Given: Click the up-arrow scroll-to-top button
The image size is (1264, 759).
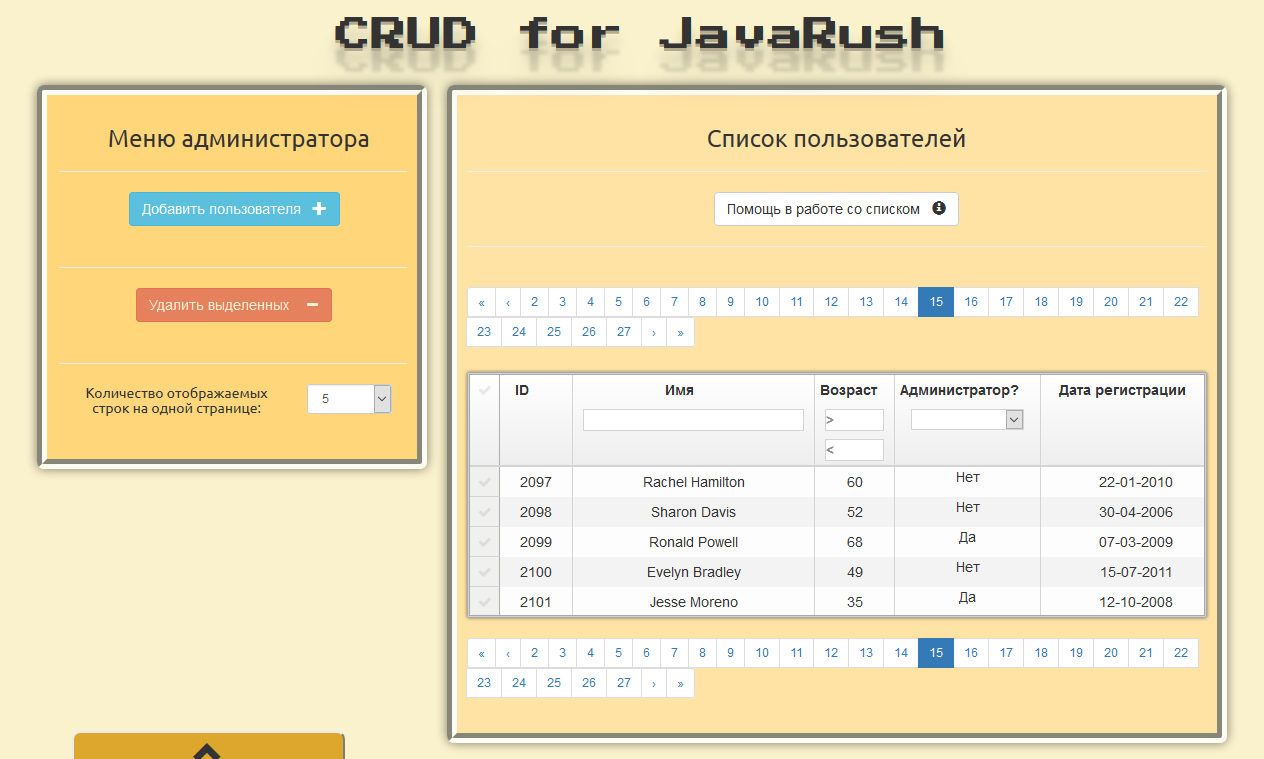Looking at the screenshot, I should click(209, 746).
